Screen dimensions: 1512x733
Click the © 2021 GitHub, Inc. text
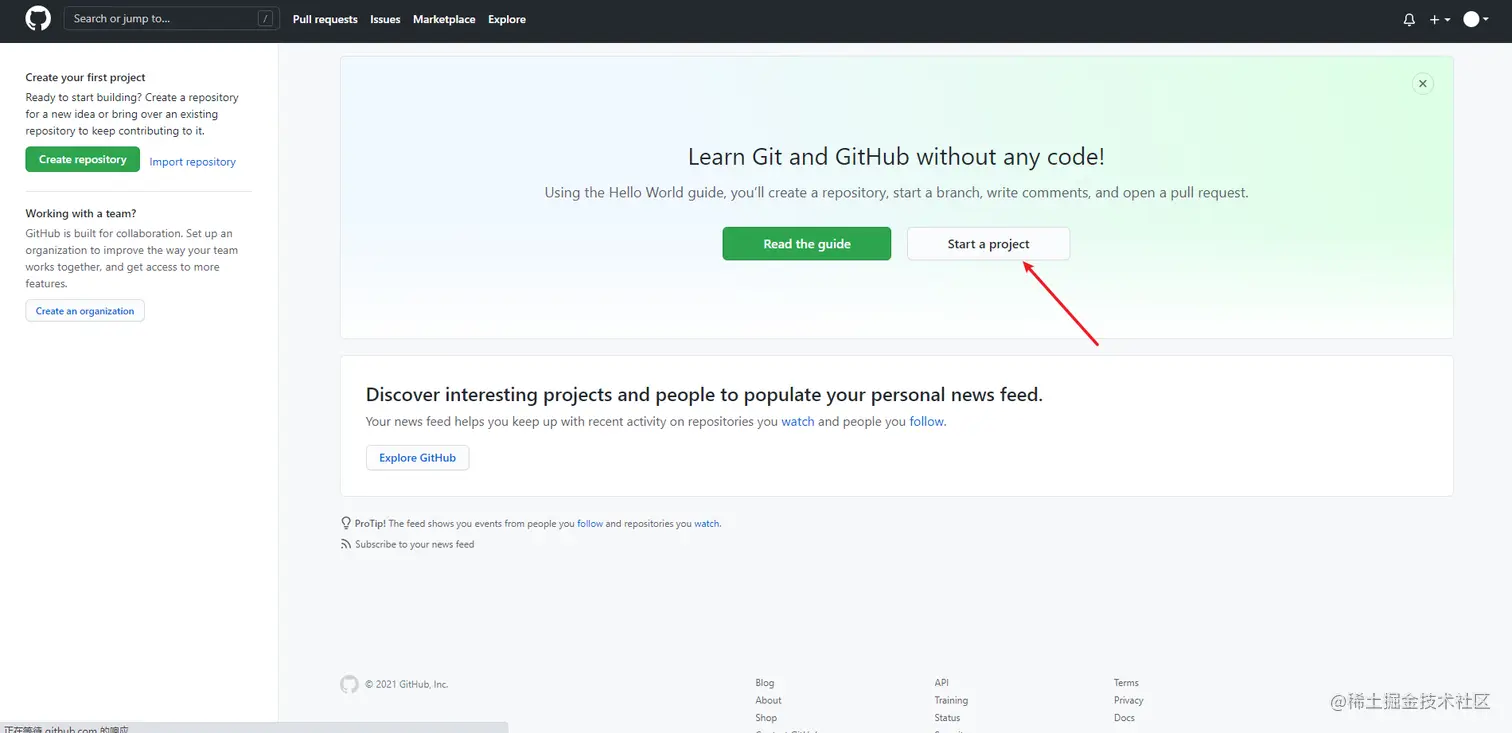coord(407,684)
